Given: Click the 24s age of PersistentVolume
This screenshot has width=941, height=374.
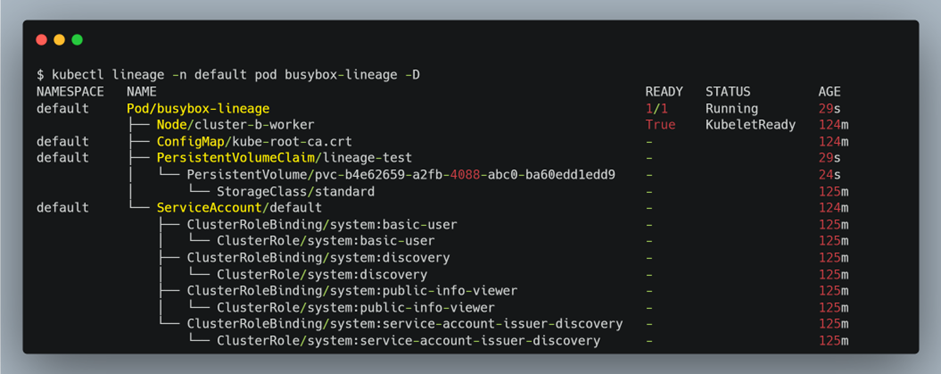Looking at the screenshot, I should (829, 175).
